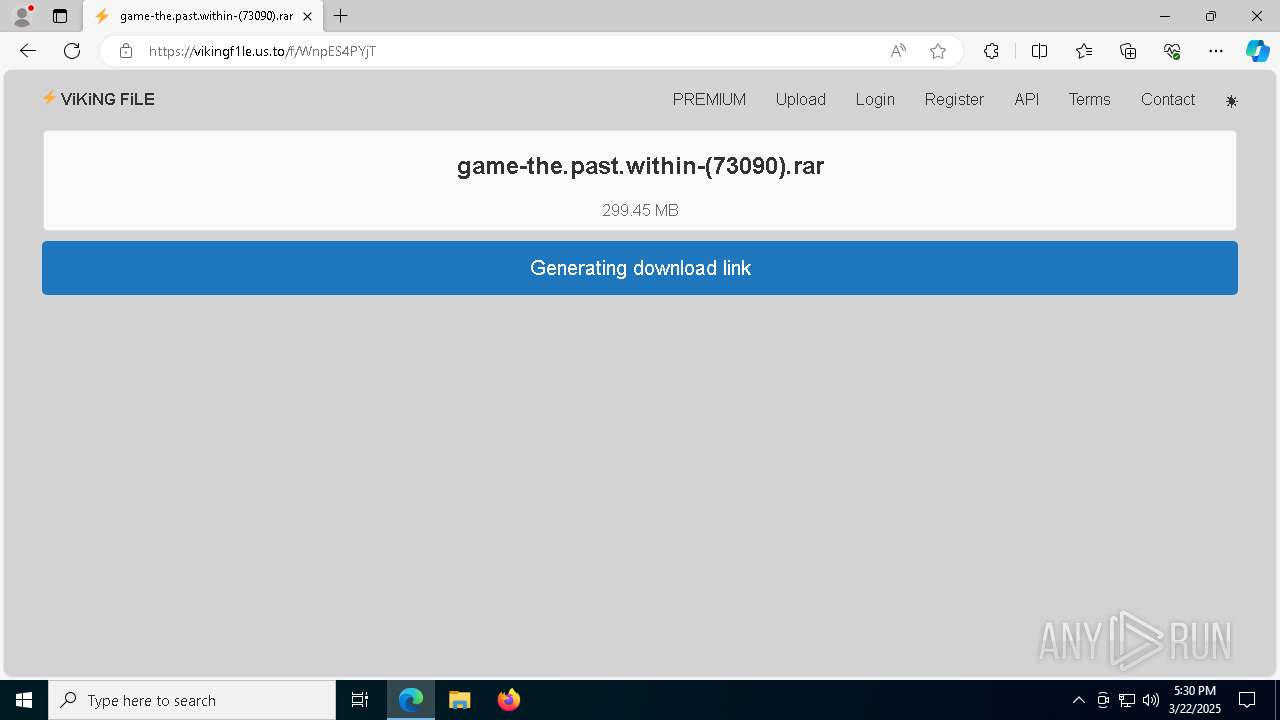Toggle dark mode sun icon
This screenshot has width=1280, height=720.
pos(1231,101)
